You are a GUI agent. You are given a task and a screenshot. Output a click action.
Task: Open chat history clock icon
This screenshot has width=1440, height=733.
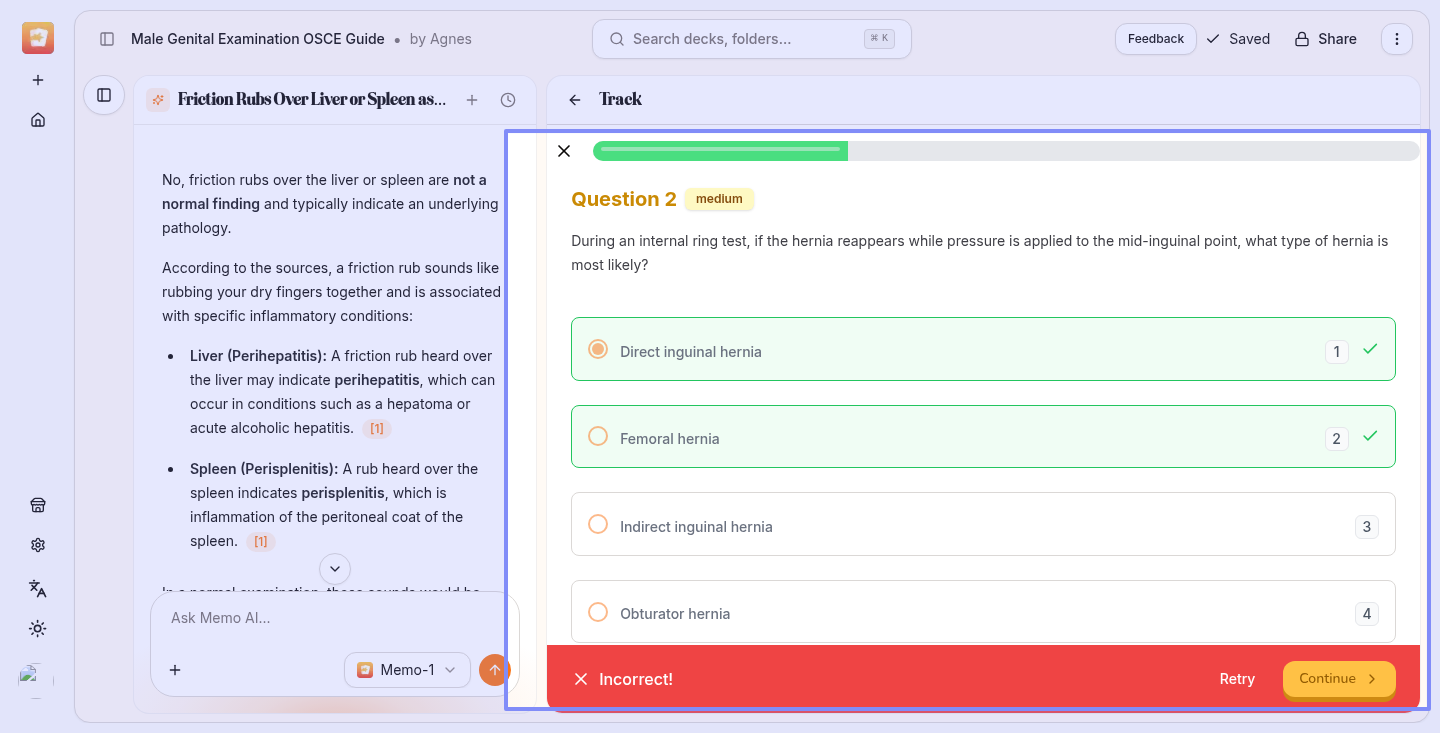click(508, 100)
